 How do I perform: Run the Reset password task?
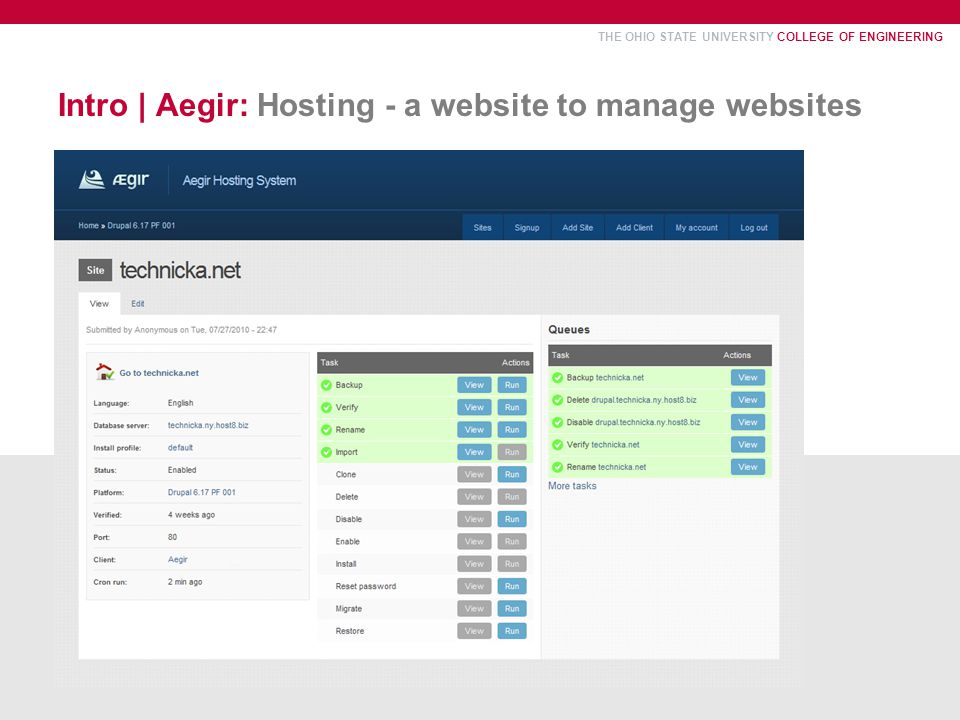(x=512, y=587)
